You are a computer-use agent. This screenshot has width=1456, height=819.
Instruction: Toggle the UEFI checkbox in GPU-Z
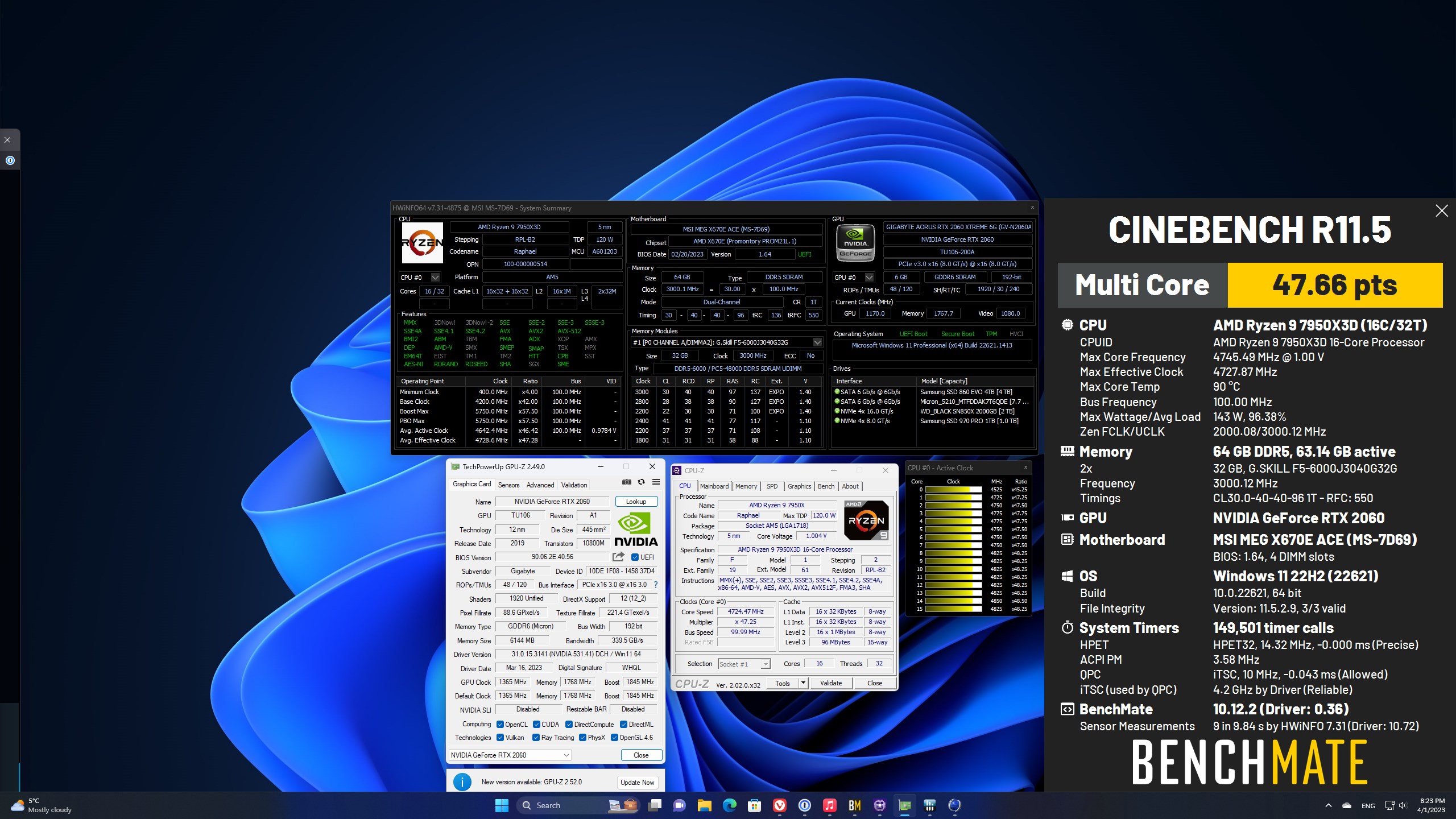(635, 557)
